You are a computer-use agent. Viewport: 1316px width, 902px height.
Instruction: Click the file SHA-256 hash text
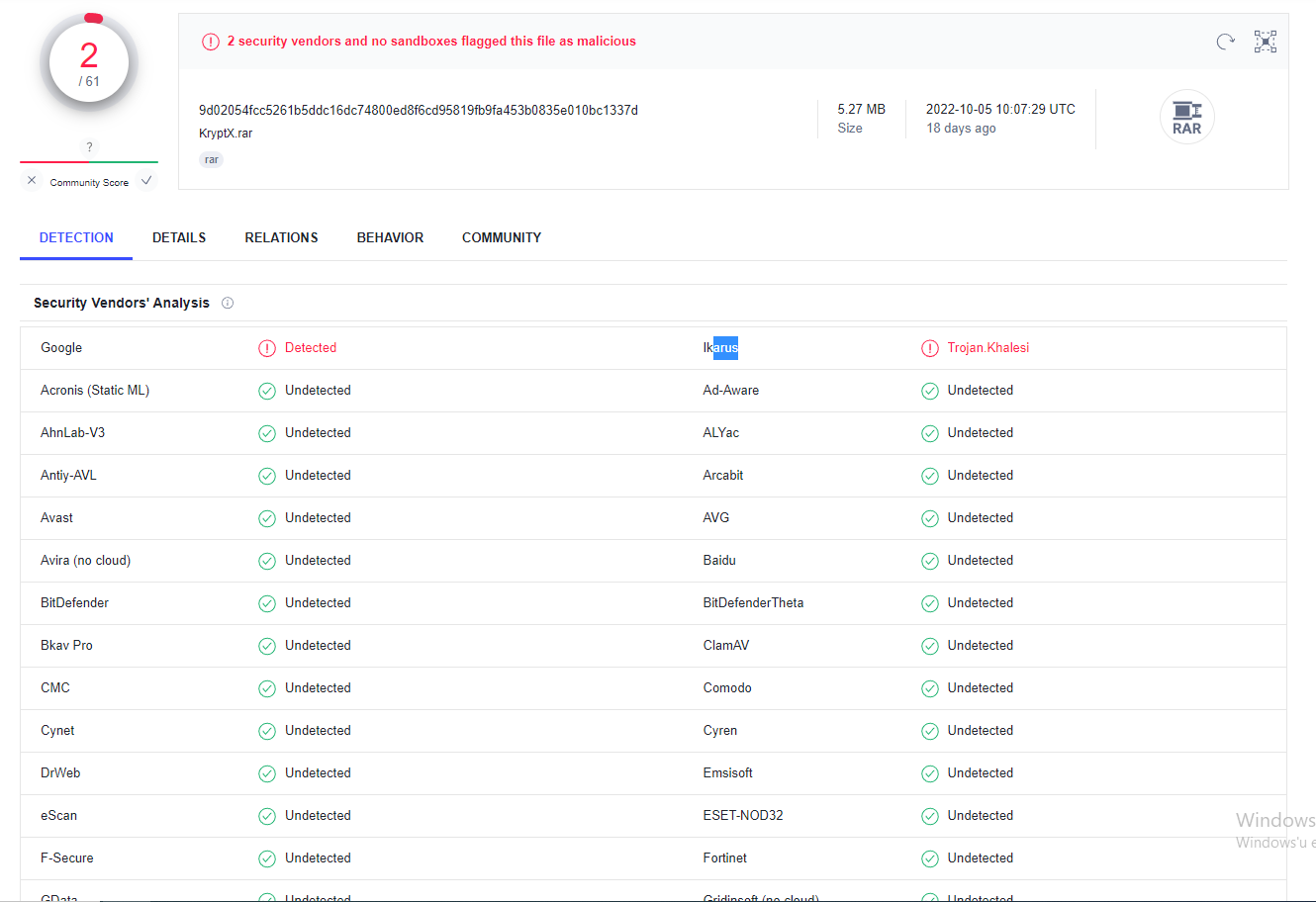418,110
